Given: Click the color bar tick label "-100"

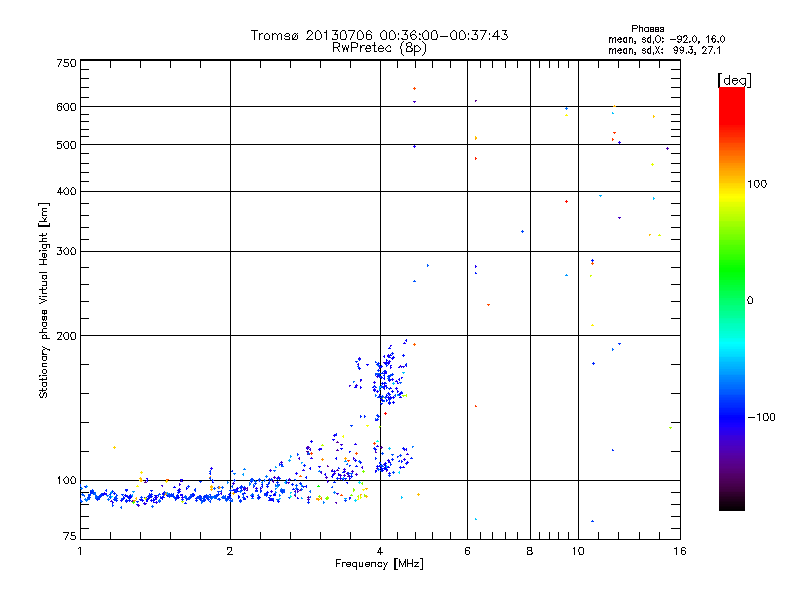Looking at the screenshot, I should tap(761, 417).
